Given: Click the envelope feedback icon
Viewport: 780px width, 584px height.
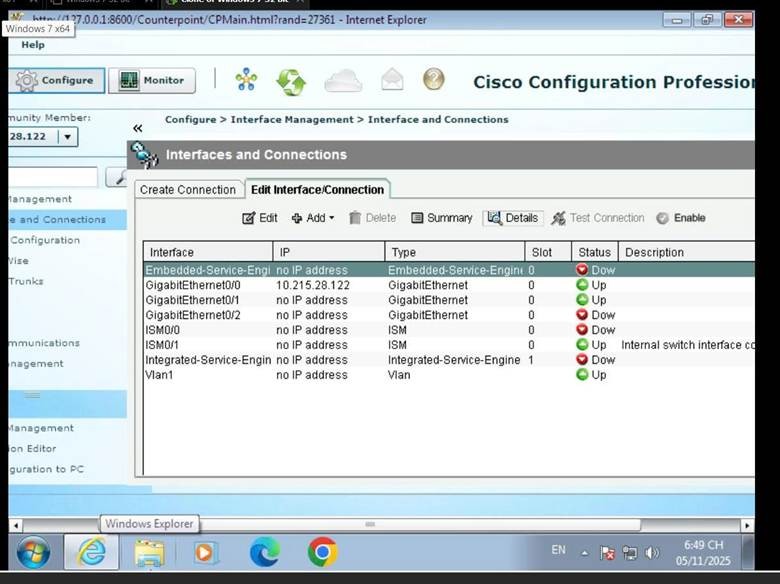Looking at the screenshot, I should coord(392,80).
